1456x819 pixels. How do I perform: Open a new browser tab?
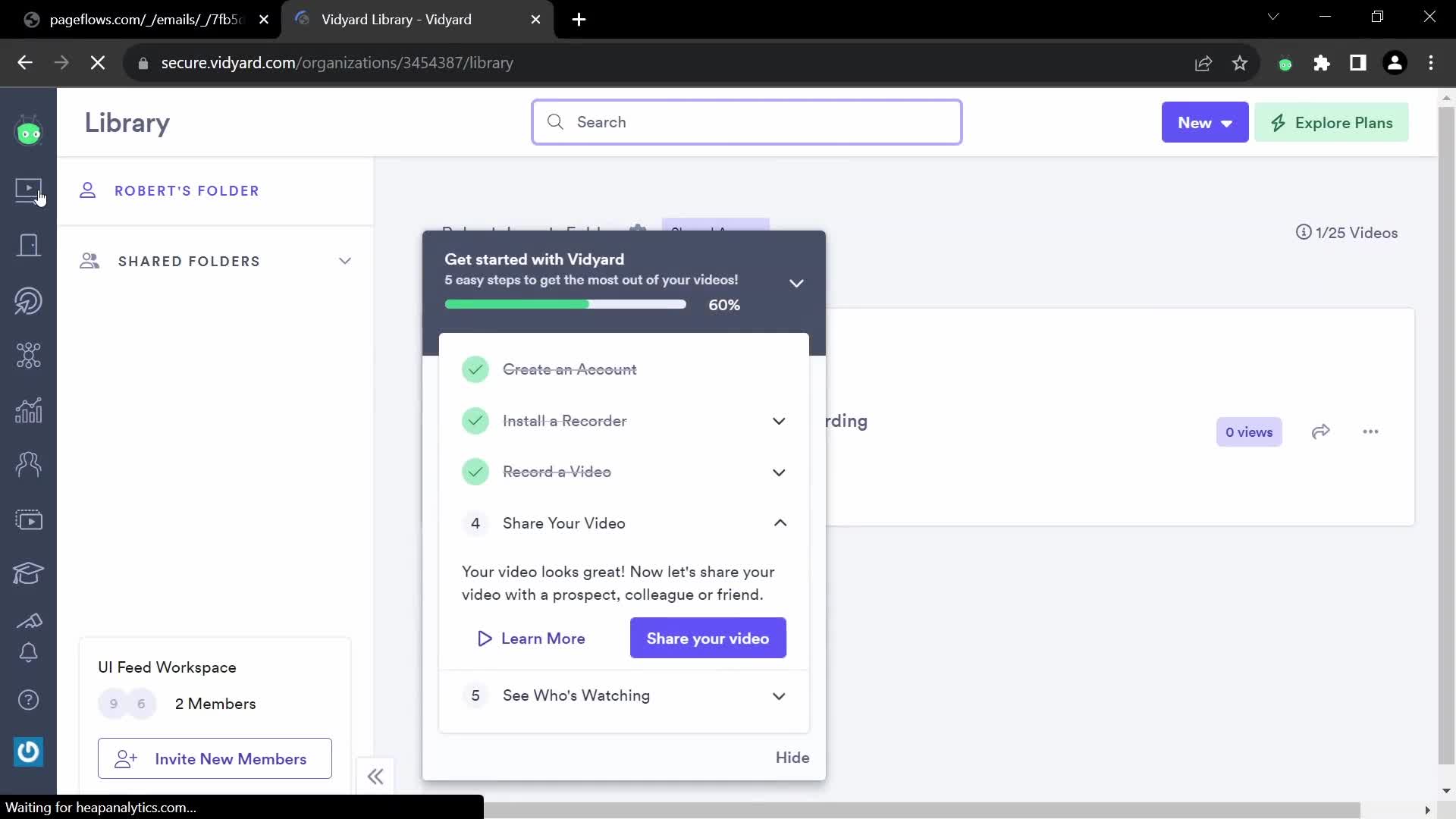click(x=579, y=20)
